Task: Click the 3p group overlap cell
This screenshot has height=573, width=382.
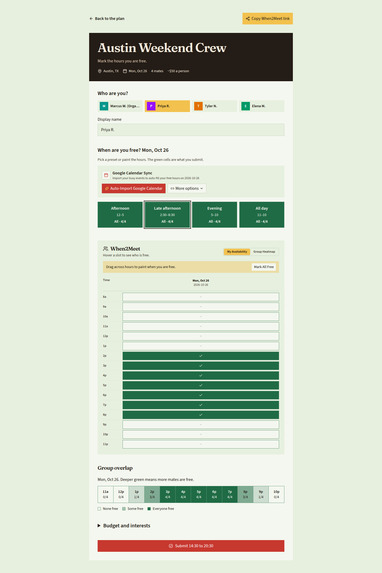Action: [167, 494]
